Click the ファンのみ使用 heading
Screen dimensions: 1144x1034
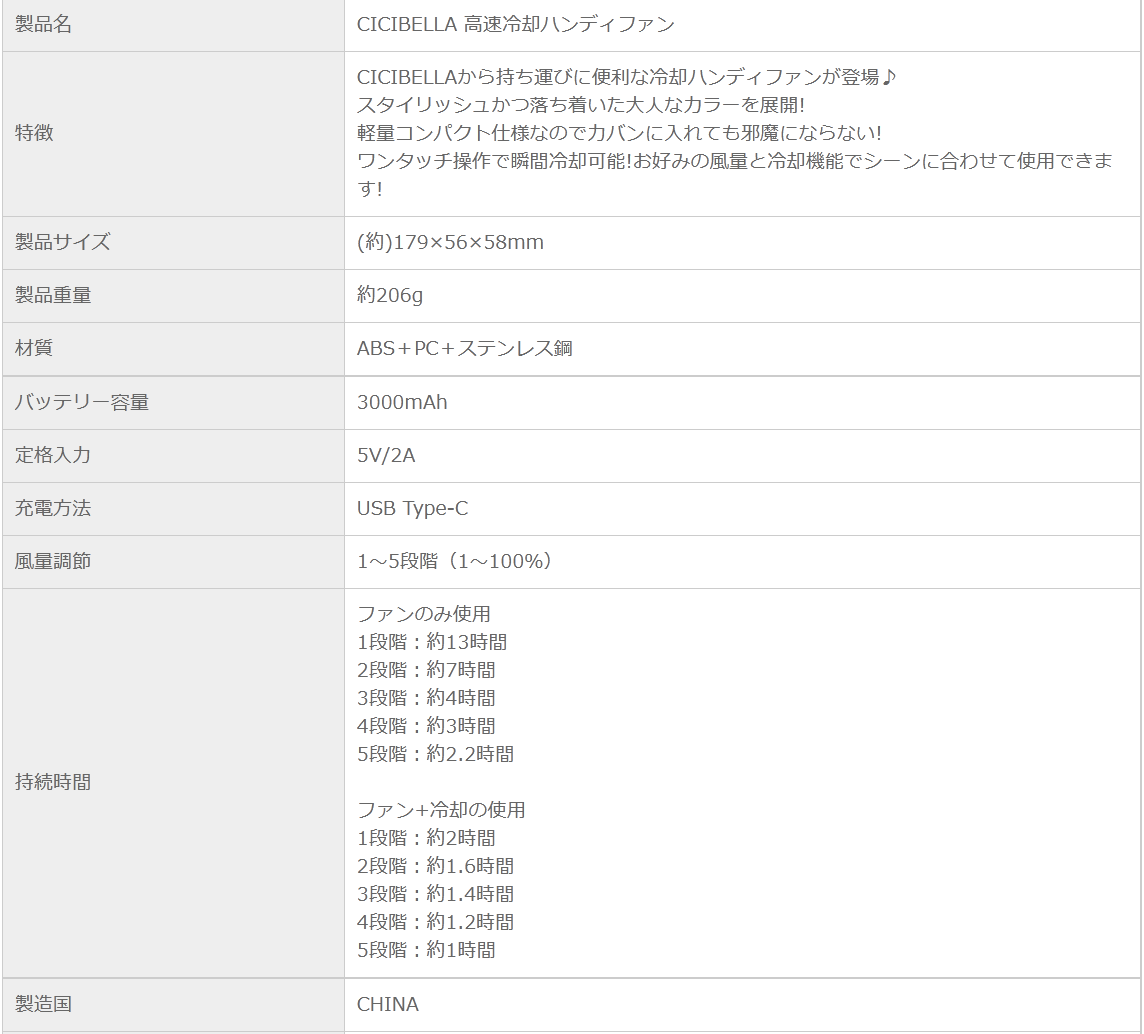[x=423, y=614]
